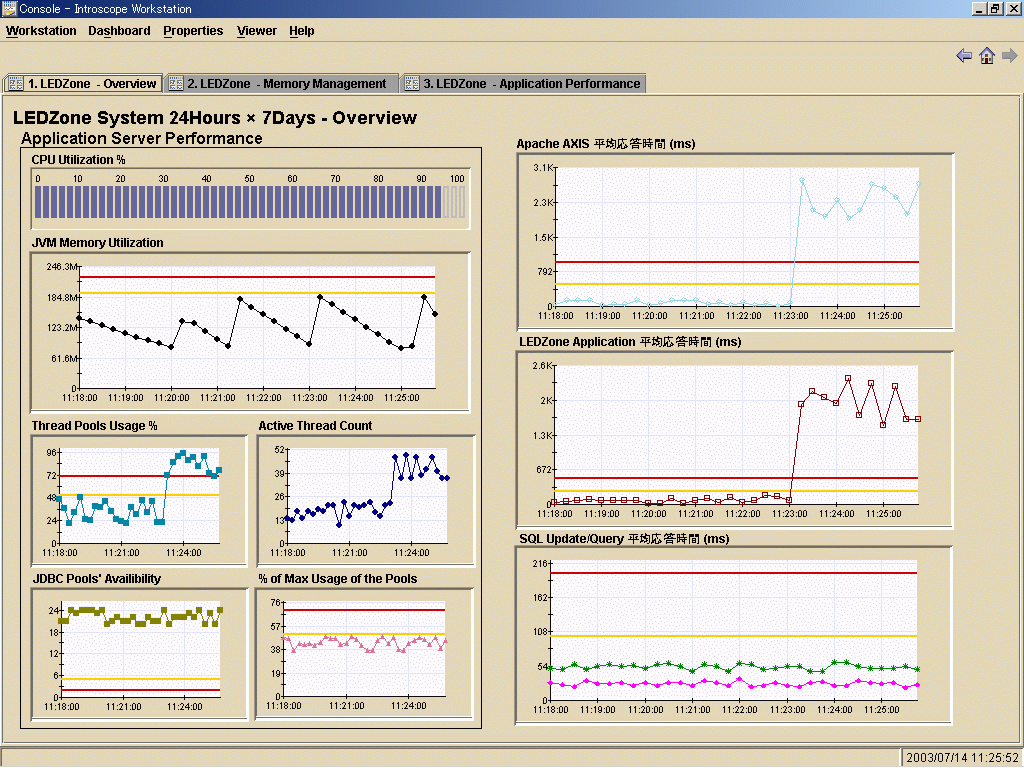Click the JDBC Pools' Availibility chart
This screenshot has width=1024, height=768.
(140, 654)
